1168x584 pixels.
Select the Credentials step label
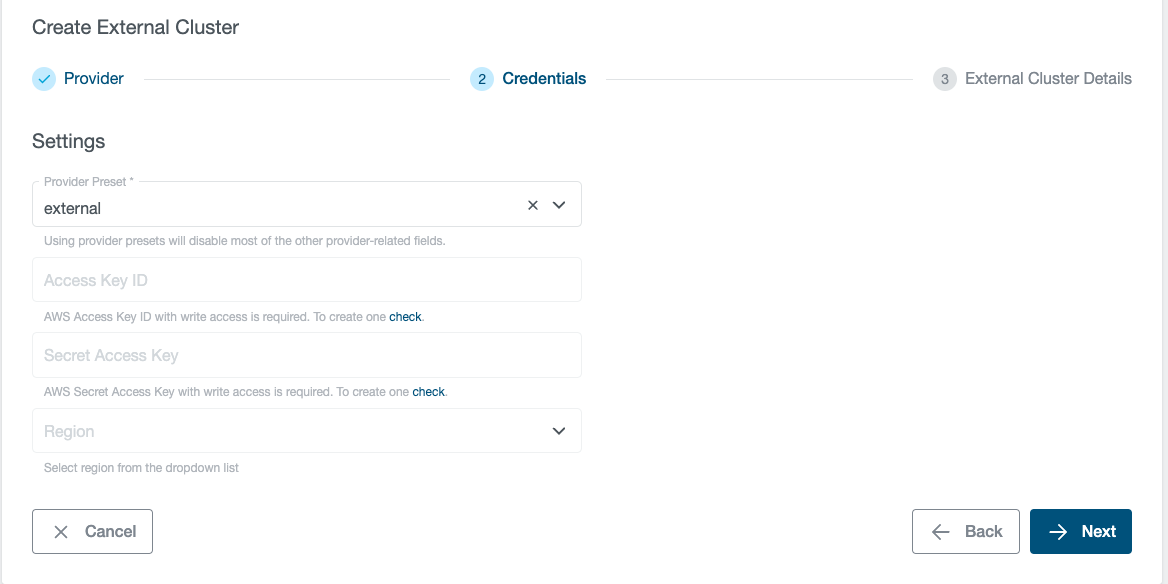click(544, 79)
